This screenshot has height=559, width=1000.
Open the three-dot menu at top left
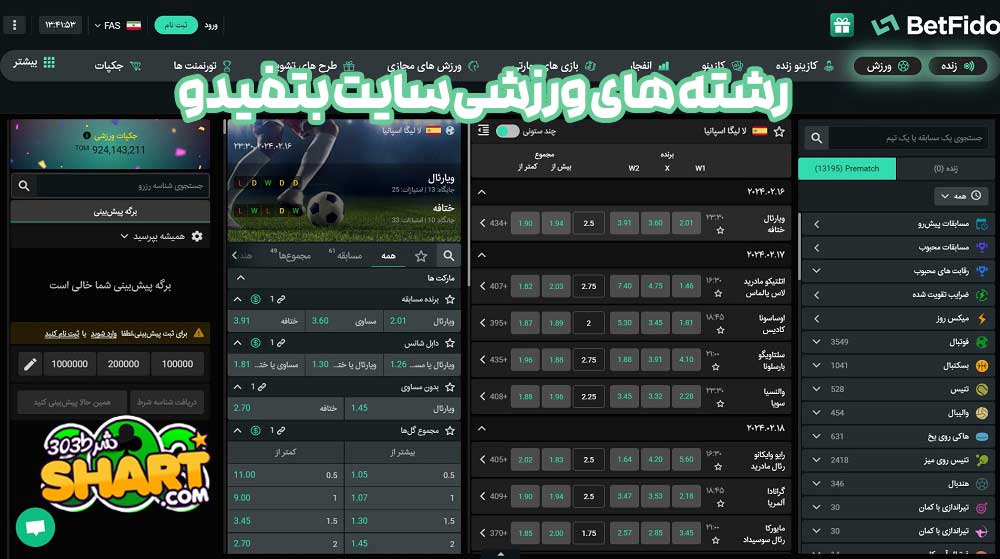coord(15,25)
